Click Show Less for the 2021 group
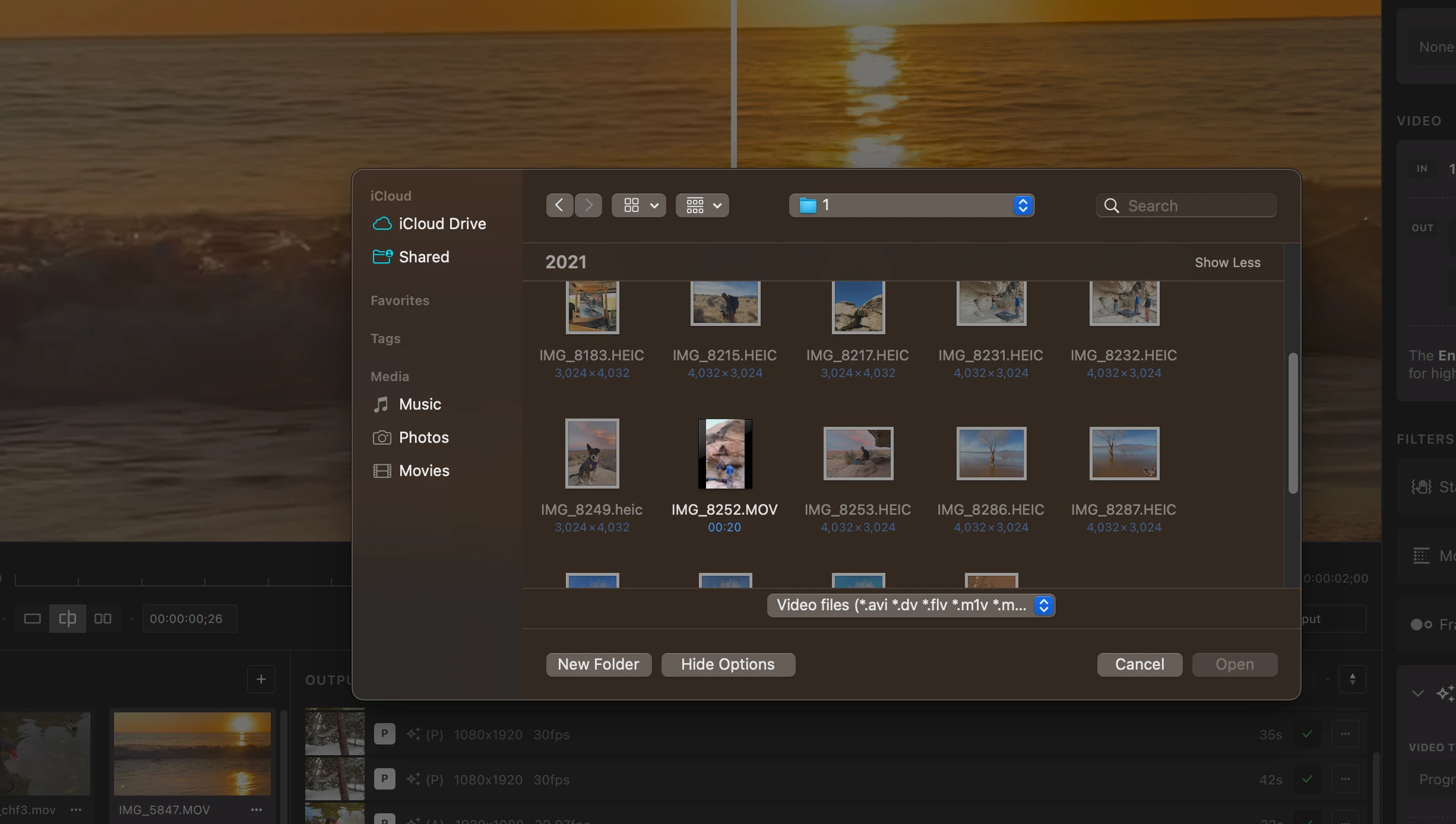This screenshot has width=1456, height=824. tap(1227, 262)
